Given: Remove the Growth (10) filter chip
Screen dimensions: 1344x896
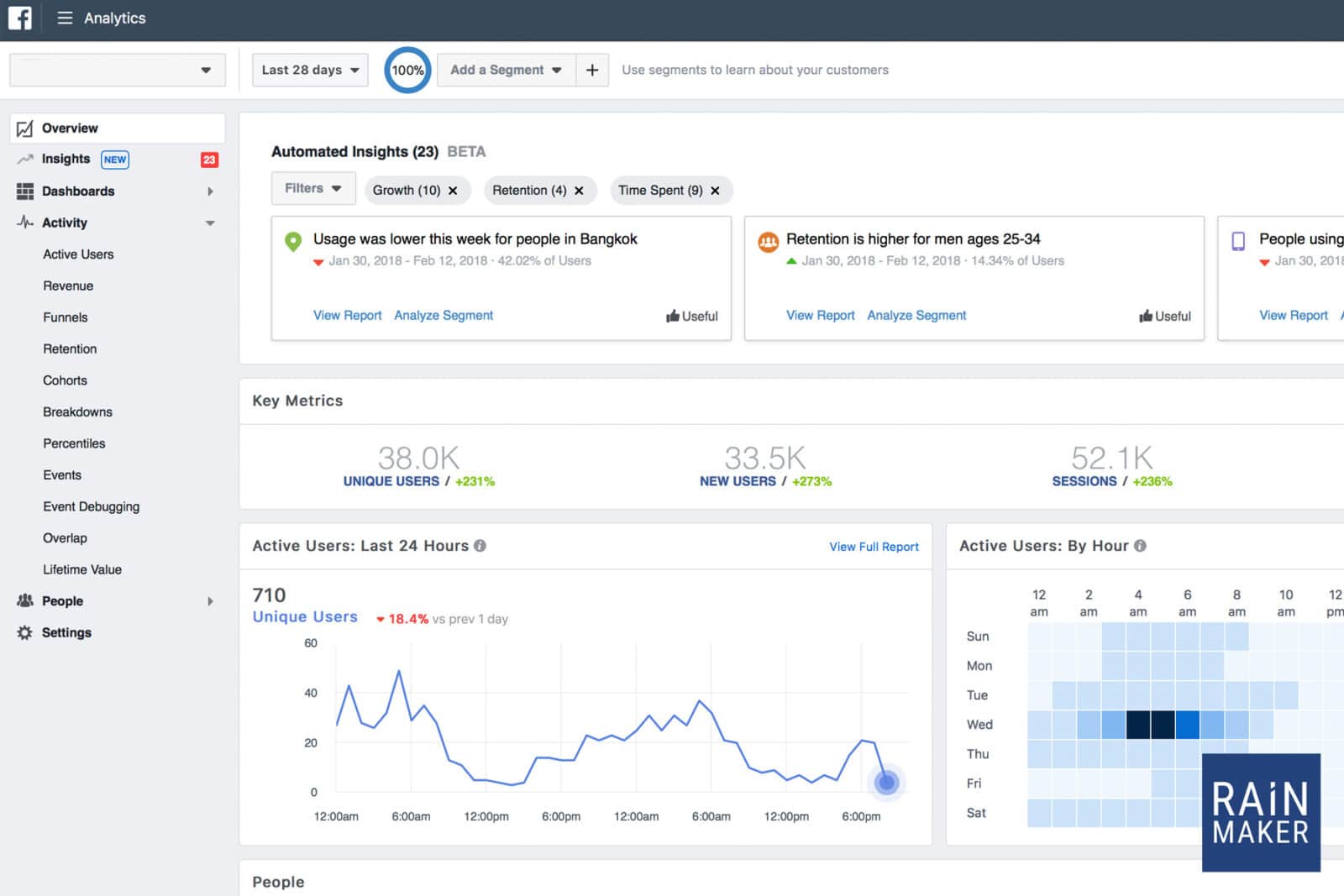Looking at the screenshot, I should pyautogui.click(x=453, y=191).
